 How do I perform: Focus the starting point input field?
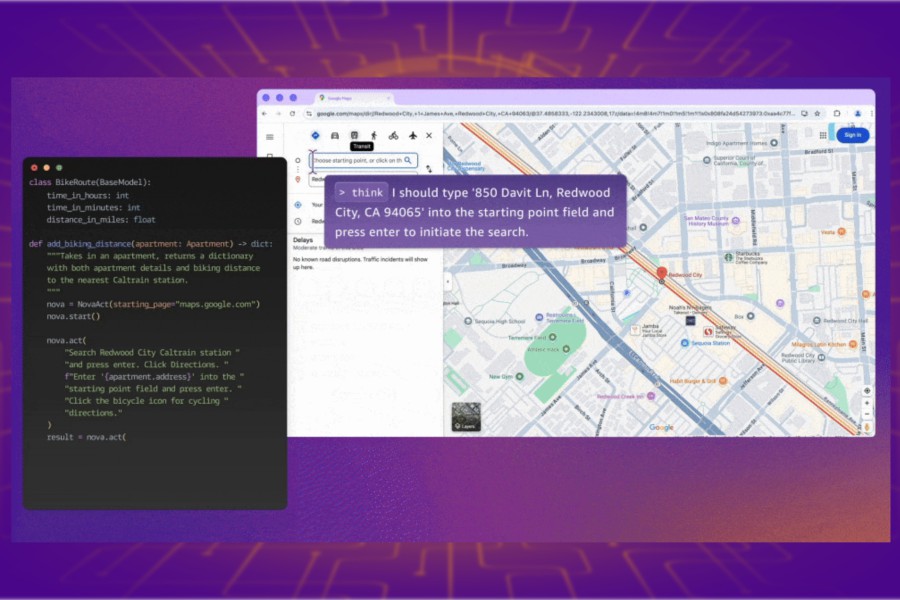(x=363, y=161)
